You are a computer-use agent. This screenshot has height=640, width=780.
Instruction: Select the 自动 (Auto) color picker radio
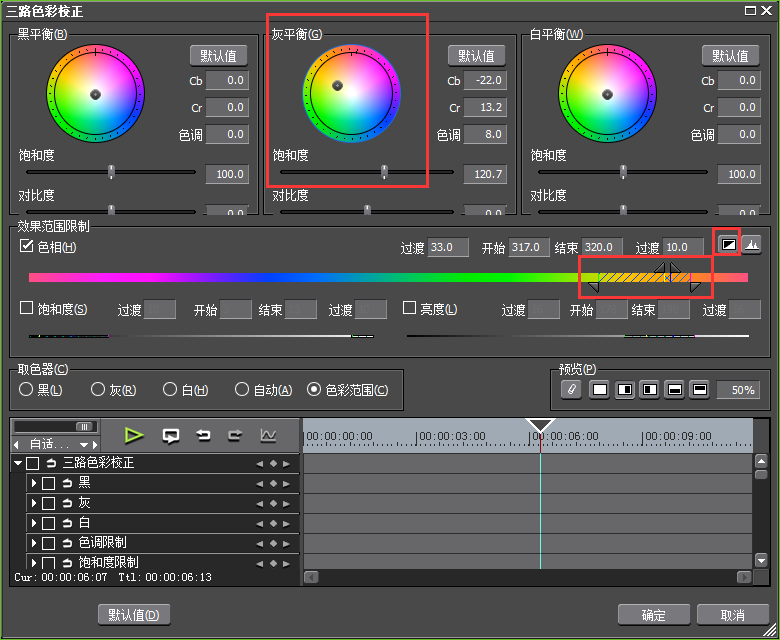point(242,389)
